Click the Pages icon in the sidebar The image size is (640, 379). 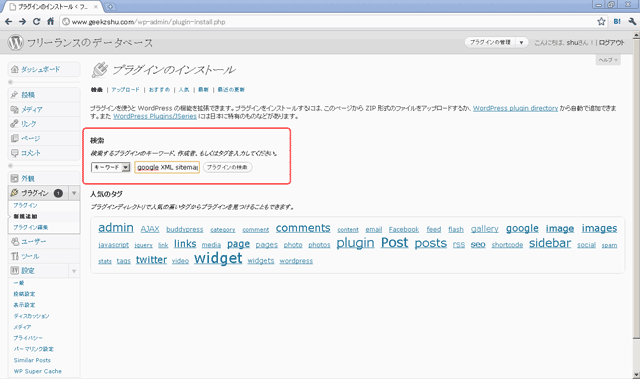tap(15, 138)
